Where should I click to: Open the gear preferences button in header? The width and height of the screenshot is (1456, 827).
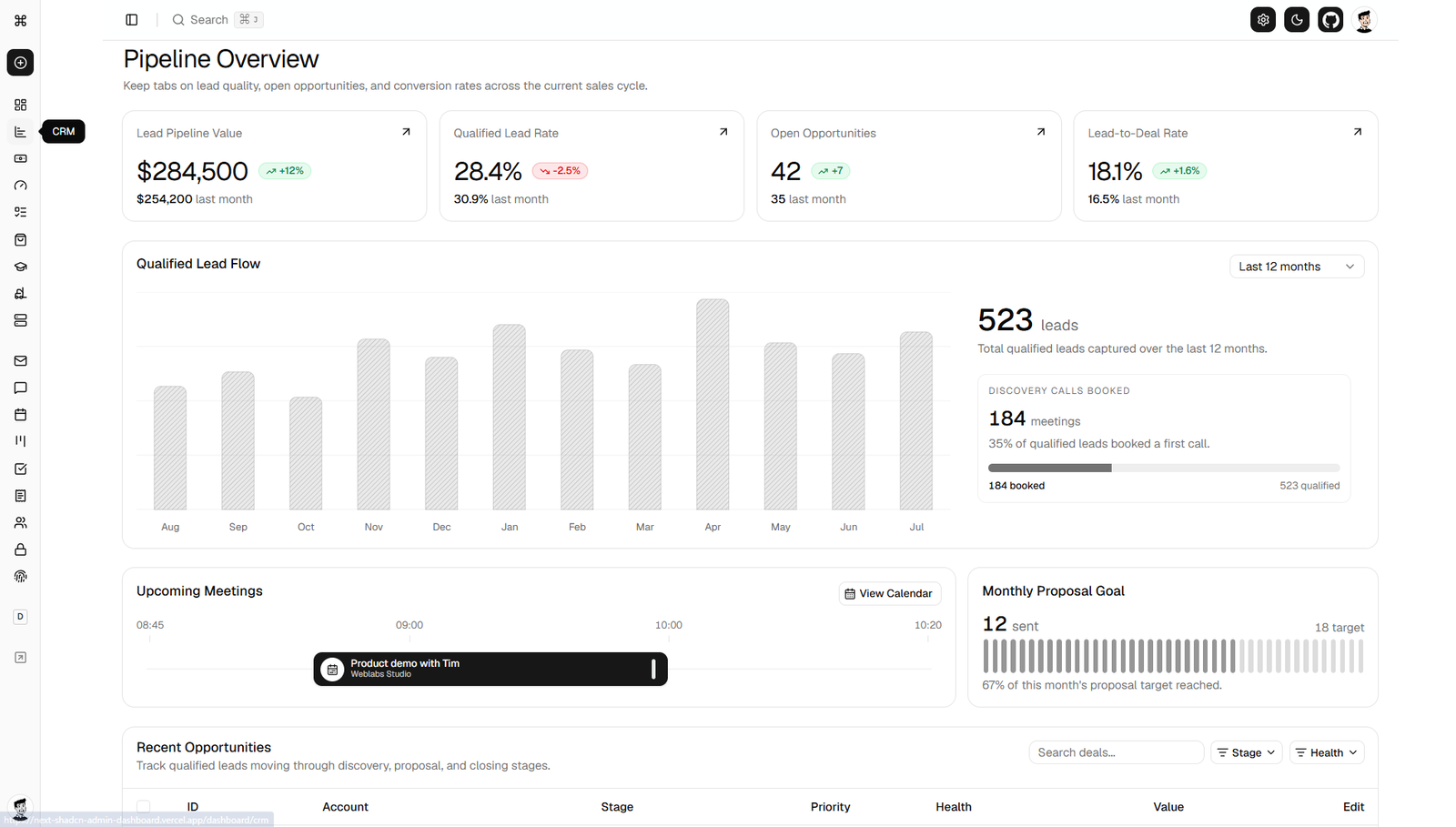click(x=1263, y=20)
